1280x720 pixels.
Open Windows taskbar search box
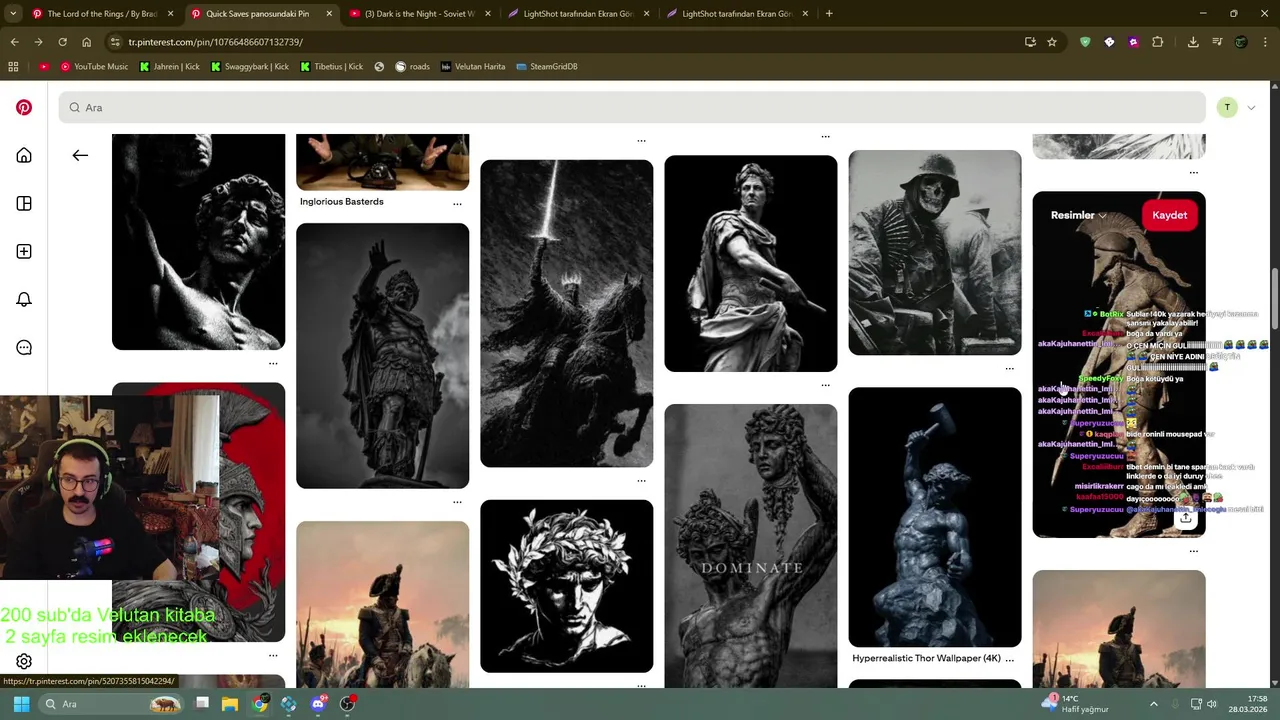click(112, 704)
